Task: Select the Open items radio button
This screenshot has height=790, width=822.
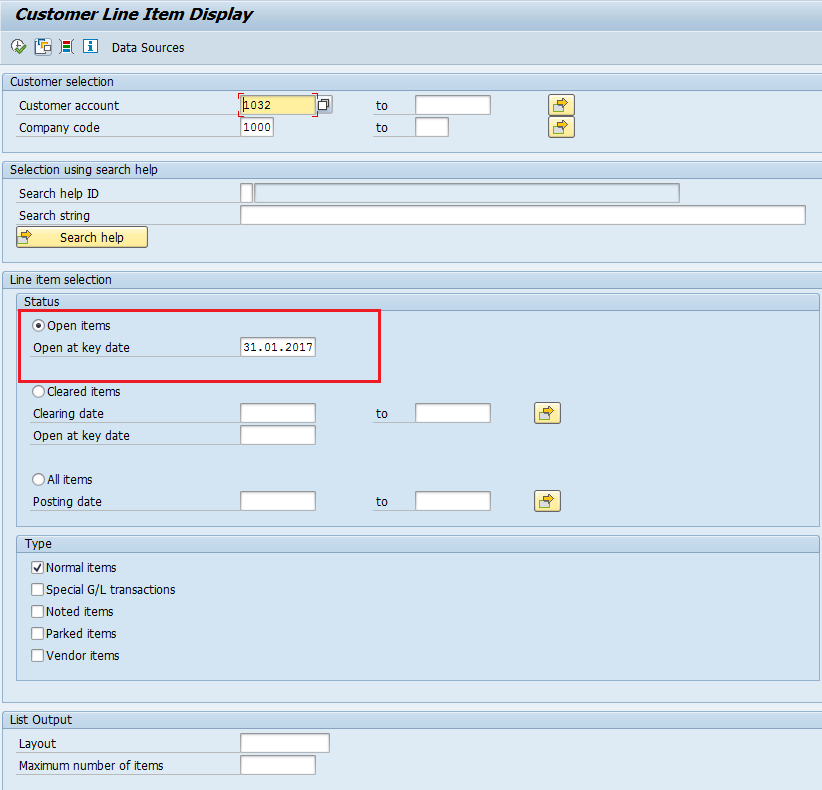Action: click(x=38, y=326)
